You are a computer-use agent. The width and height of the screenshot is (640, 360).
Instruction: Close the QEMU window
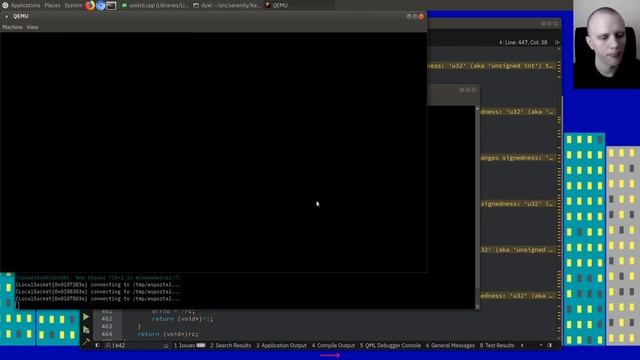click(x=421, y=16)
